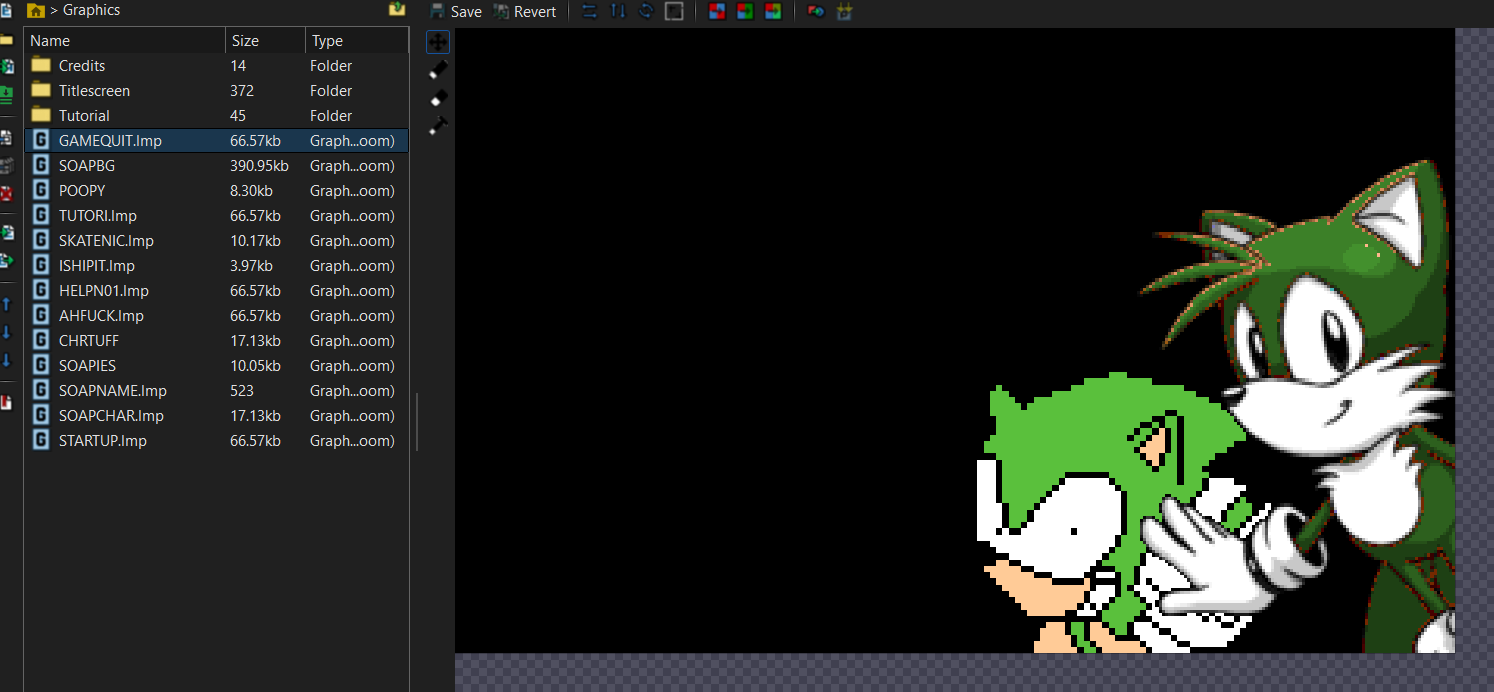The width and height of the screenshot is (1494, 692).
Task: Select the move/drag offset tool
Action: (438, 42)
